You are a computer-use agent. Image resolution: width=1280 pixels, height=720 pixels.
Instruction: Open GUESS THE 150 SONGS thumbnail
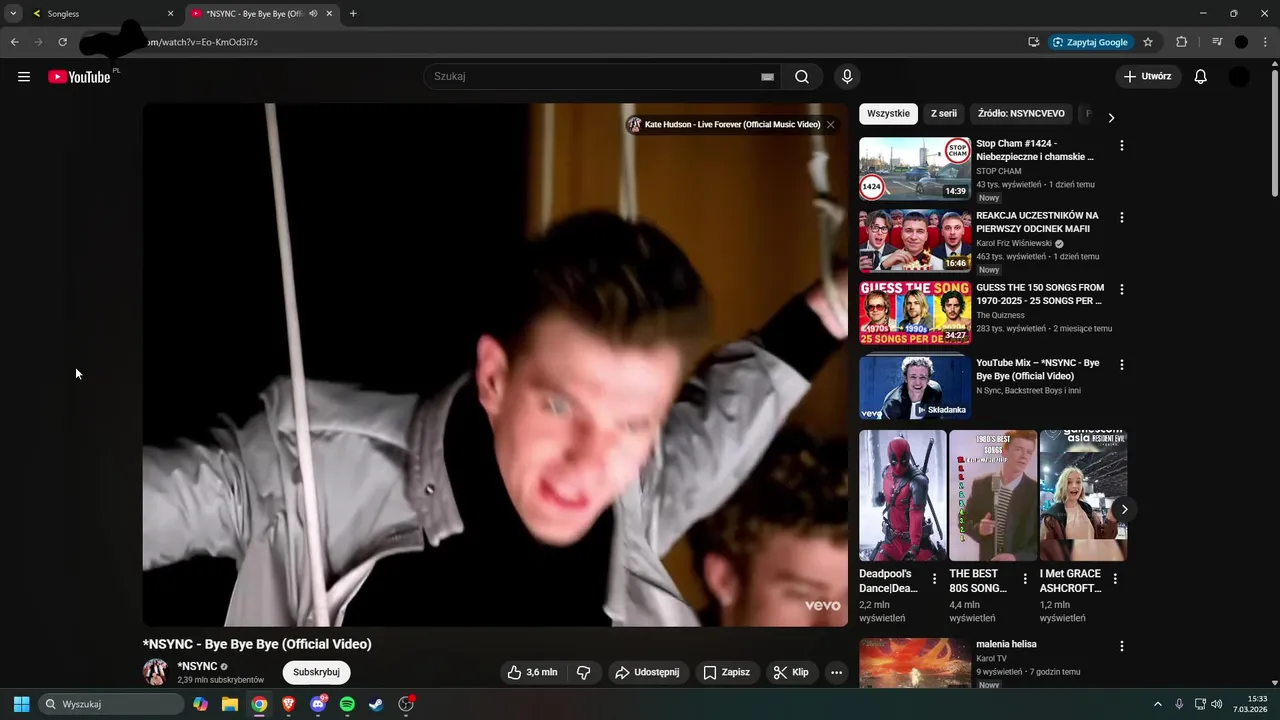(915, 313)
